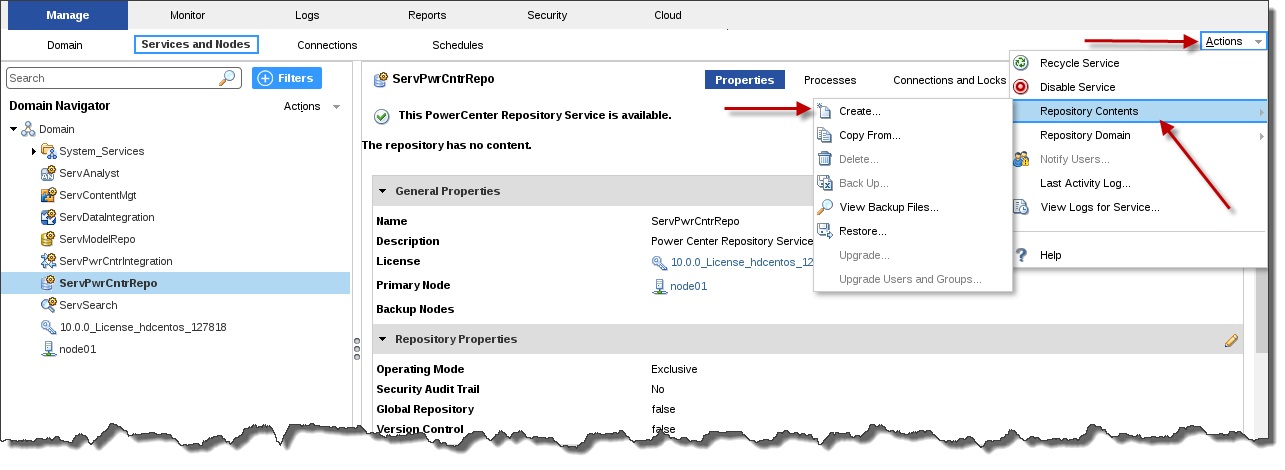Open the Connections sub-tab
Screen dimensions: 1285x470
[327, 45]
